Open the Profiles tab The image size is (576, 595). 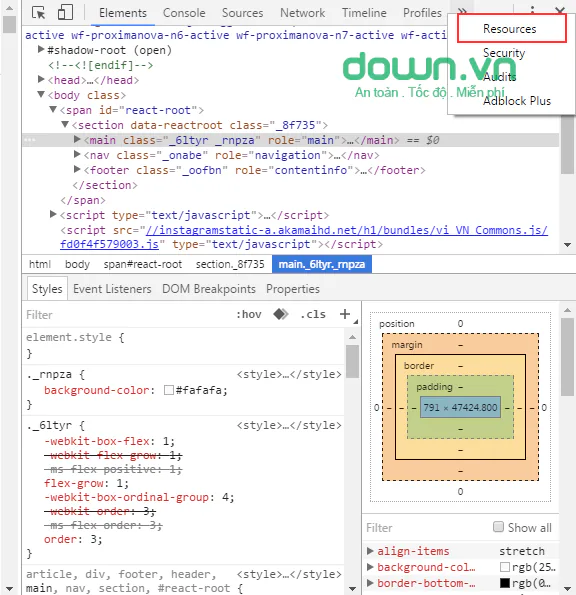tap(422, 13)
